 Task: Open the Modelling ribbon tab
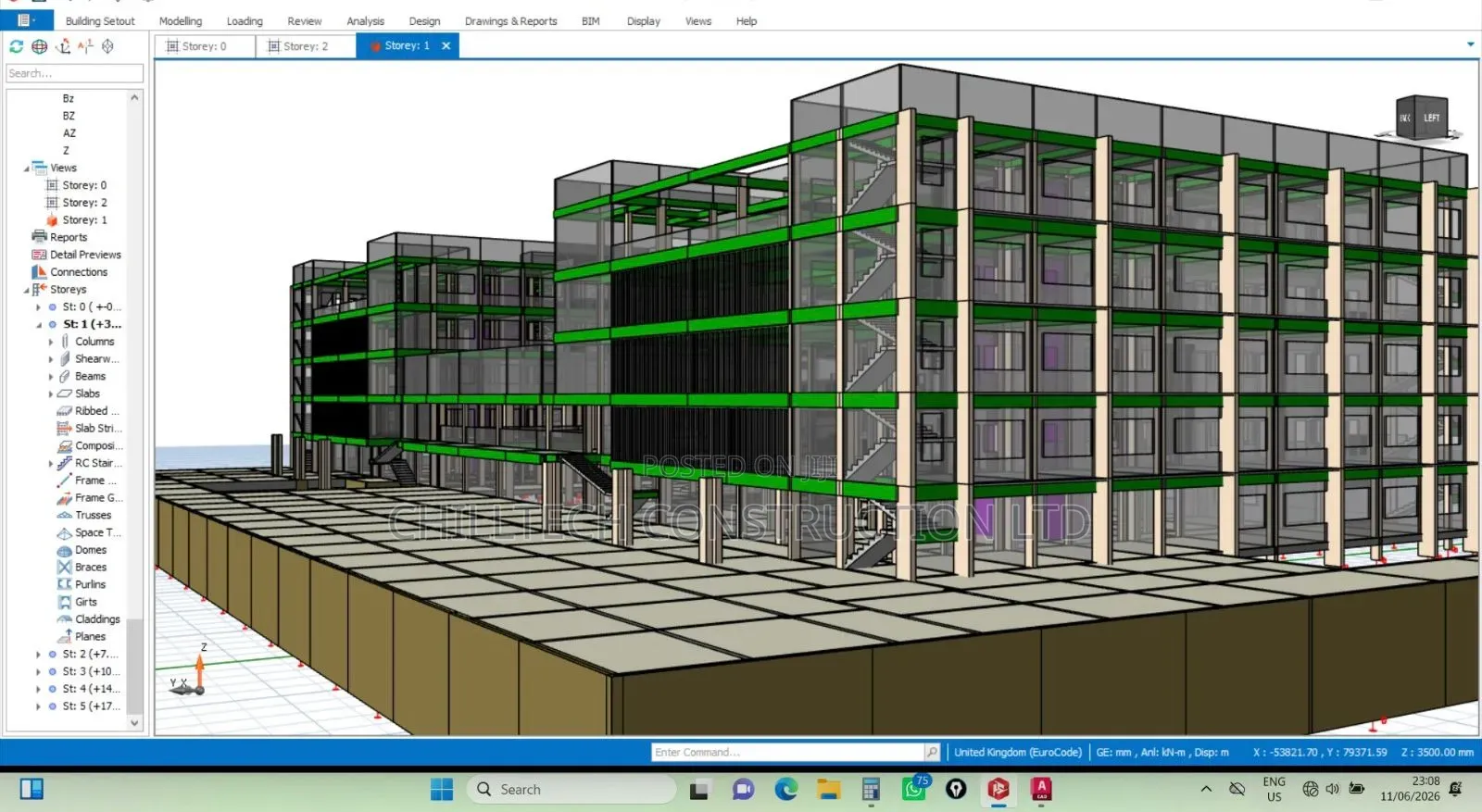coord(181,21)
